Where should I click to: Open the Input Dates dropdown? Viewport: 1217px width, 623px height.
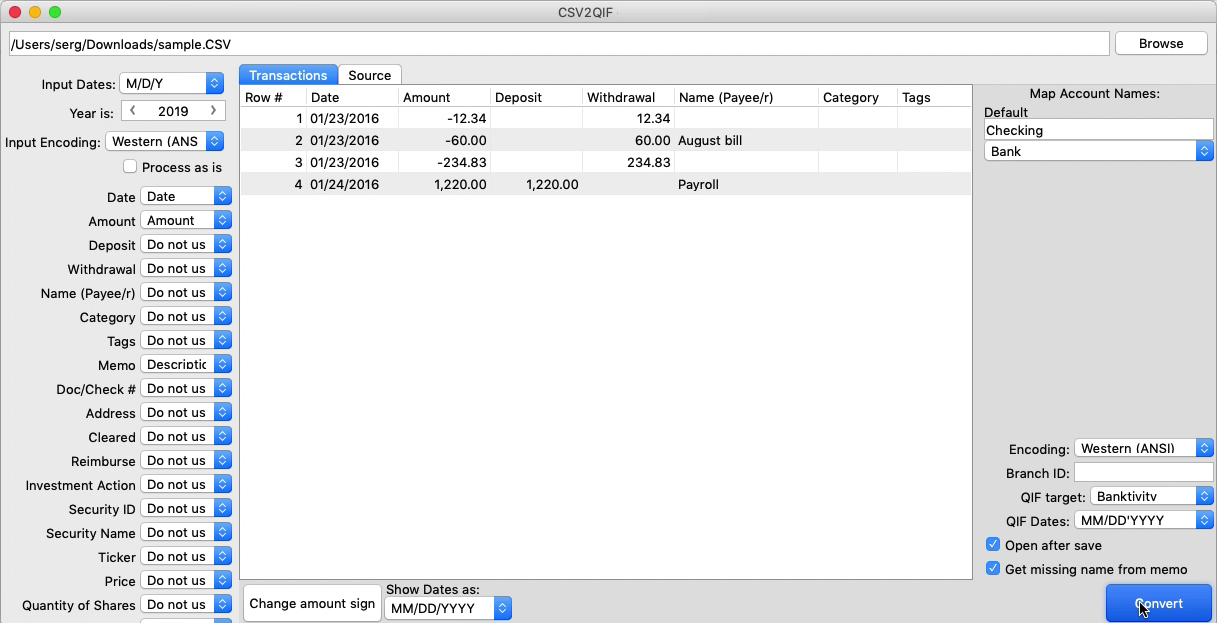click(171, 83)
